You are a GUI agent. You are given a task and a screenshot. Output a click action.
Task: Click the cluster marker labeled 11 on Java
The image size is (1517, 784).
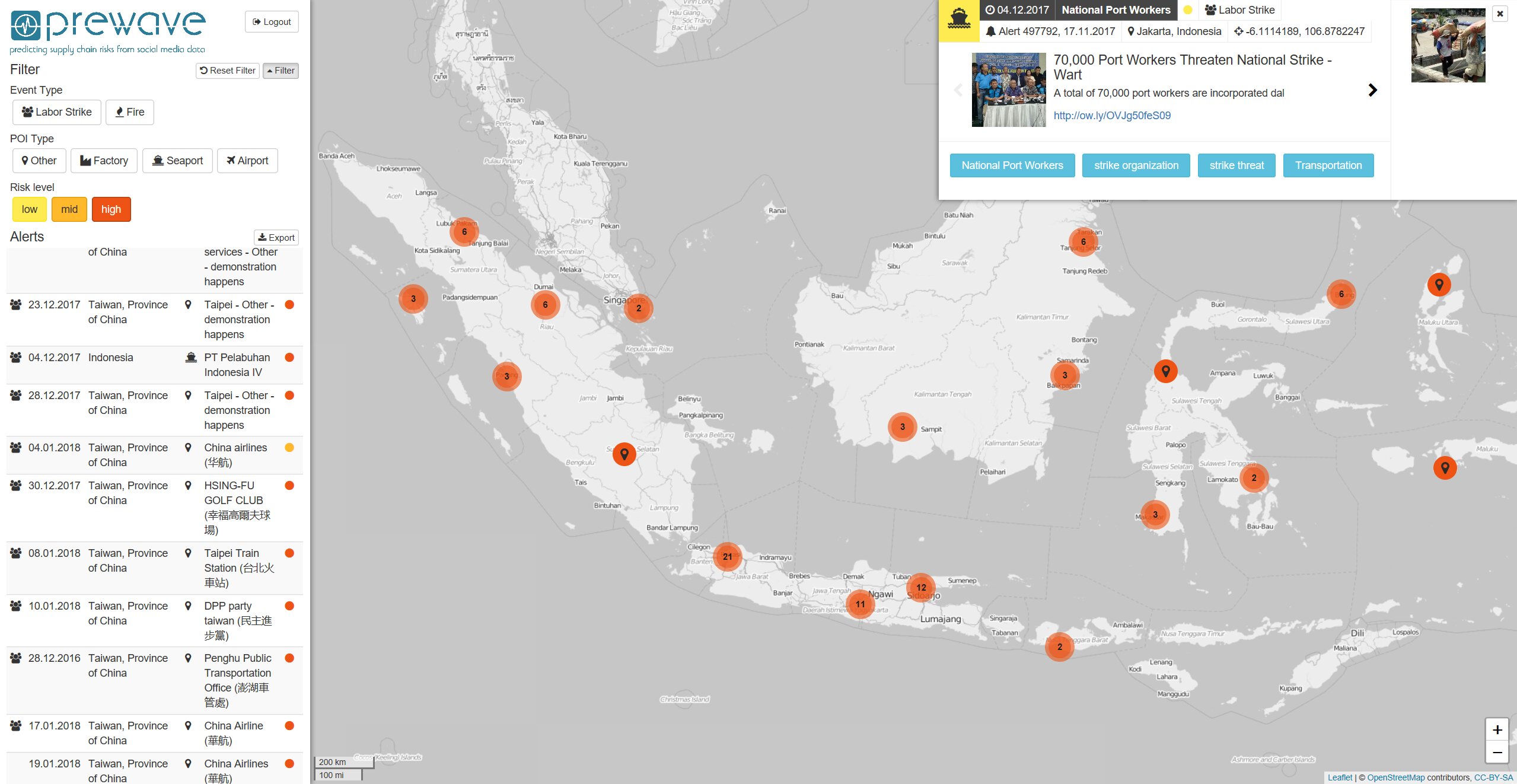pyautogui.click(x=860, y=604)
